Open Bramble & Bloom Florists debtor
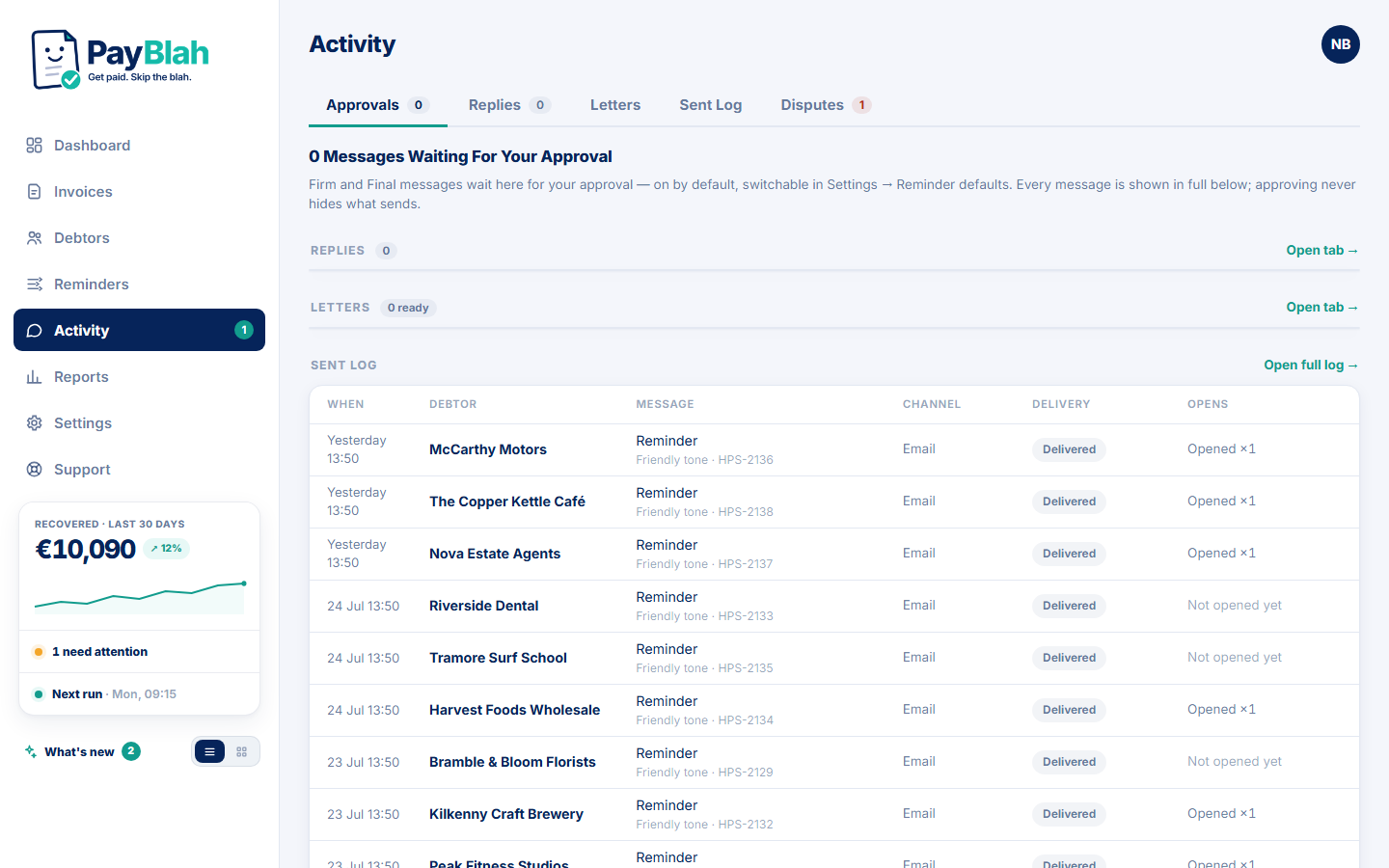The image size is (1389, 868). click(x=512, y=762)
